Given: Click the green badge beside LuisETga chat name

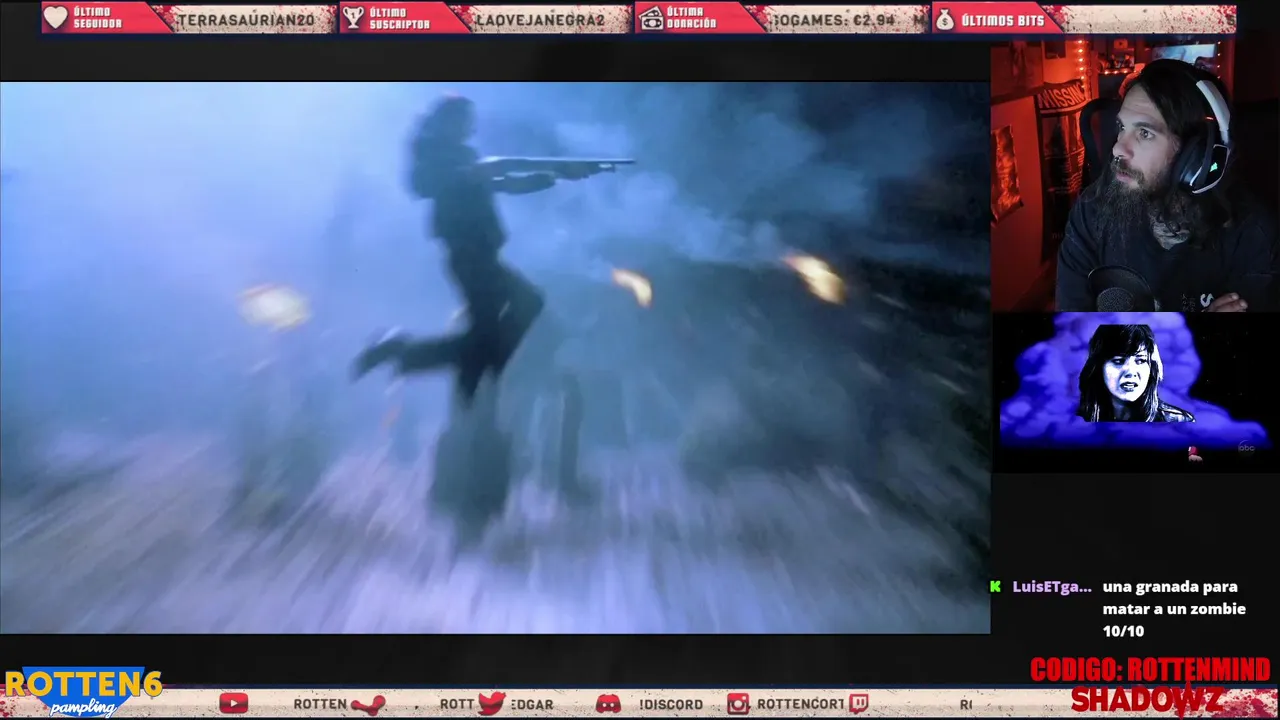Looking at the screenshot, I should tap(995, 587).
